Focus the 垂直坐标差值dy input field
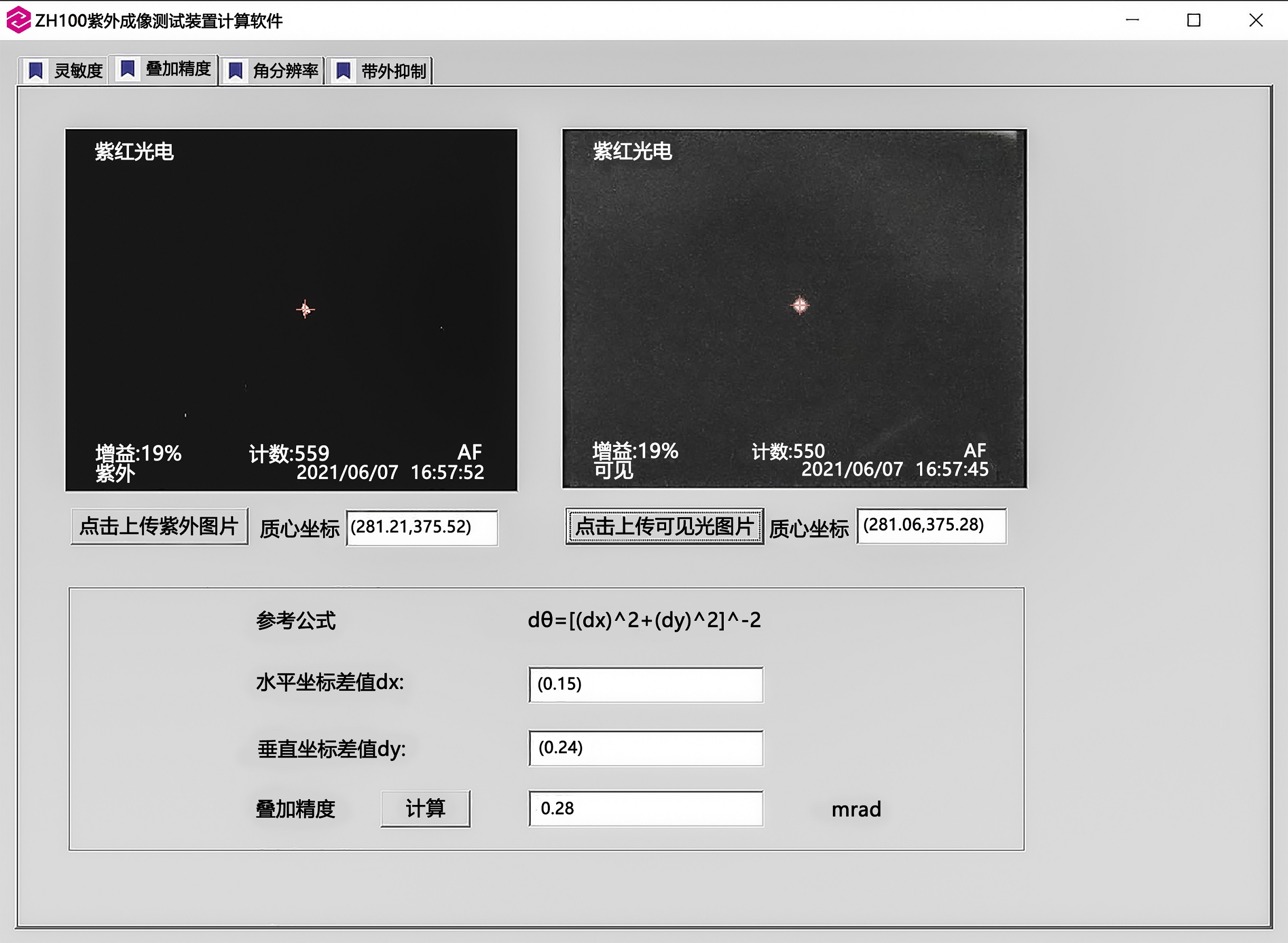Image resolution: width=1288 pixels, height=943 pixels. tap(646, 748)
